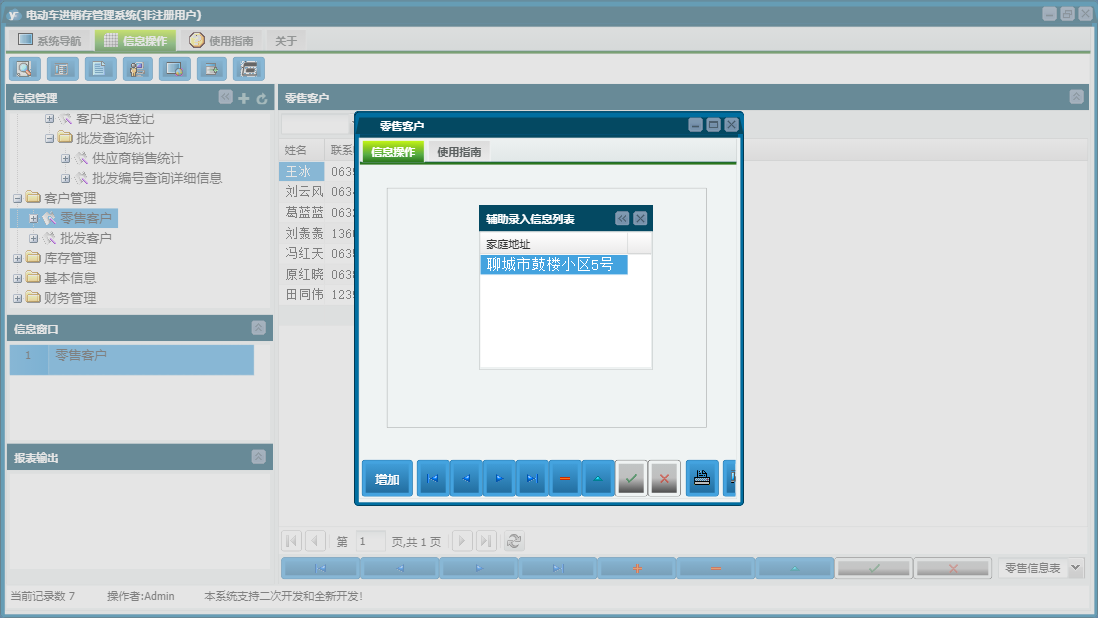Click plus icon in 信息管理 panel header
This screenshot has height=618, width=1098.
pyautogui.click(x=244, y=98)
